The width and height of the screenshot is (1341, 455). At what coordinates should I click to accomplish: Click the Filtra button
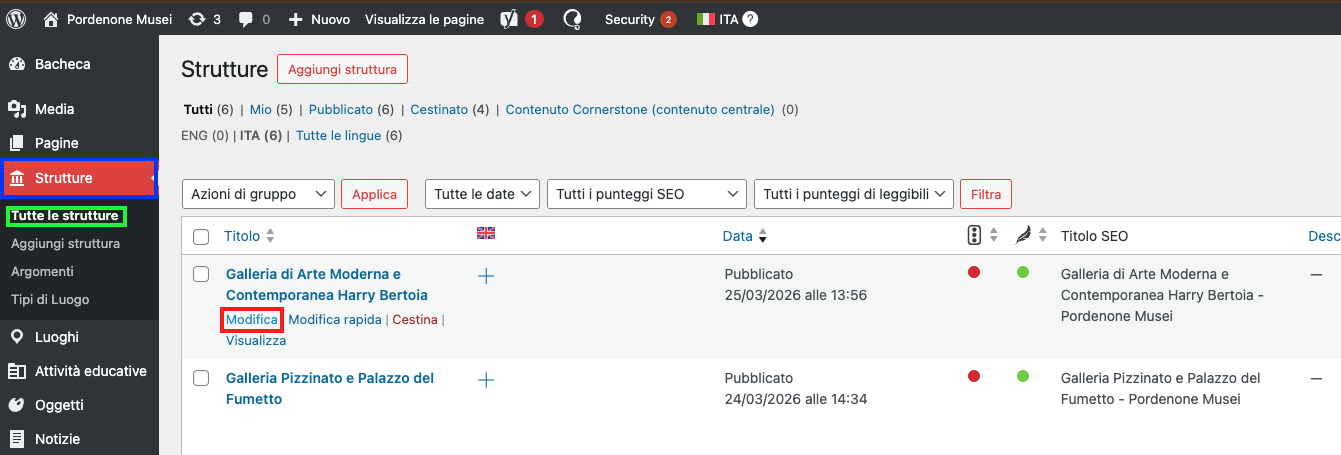(x=985, y=194)
